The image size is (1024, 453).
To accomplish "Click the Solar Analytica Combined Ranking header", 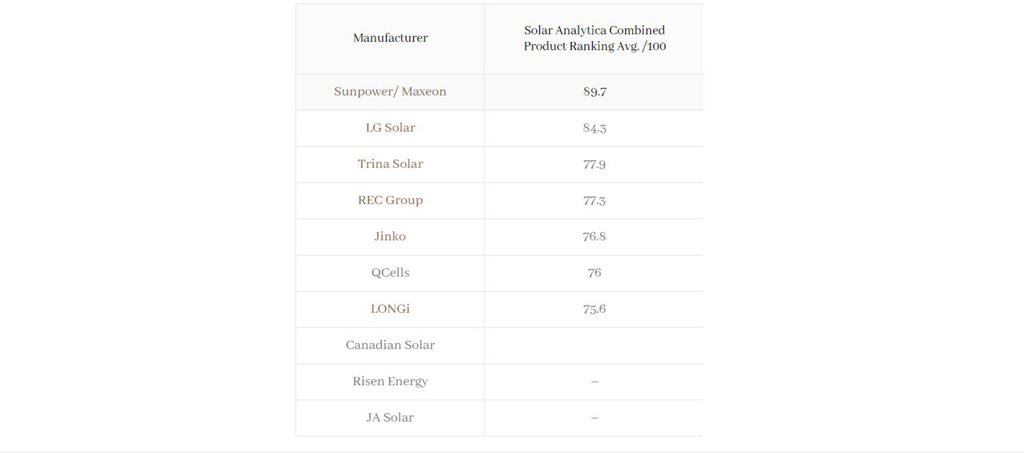I will click(594, 39).
